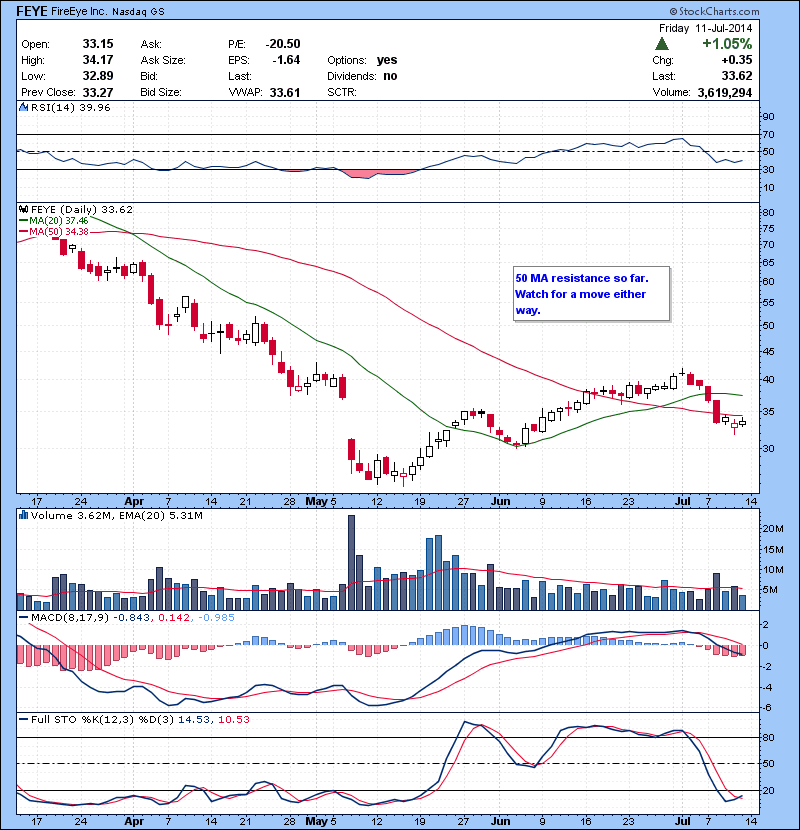
Task: Click the P/E value -20.50
Action: coord(283,44)
